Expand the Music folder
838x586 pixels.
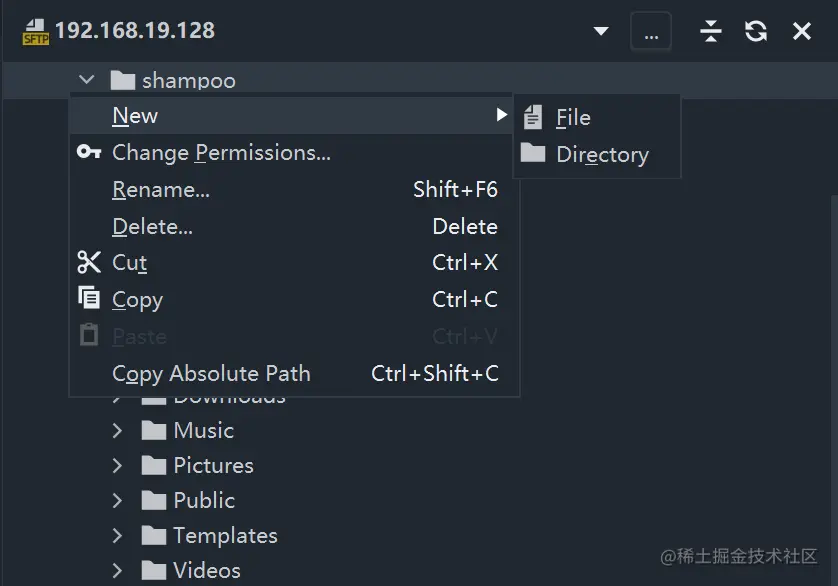[117, 430]
